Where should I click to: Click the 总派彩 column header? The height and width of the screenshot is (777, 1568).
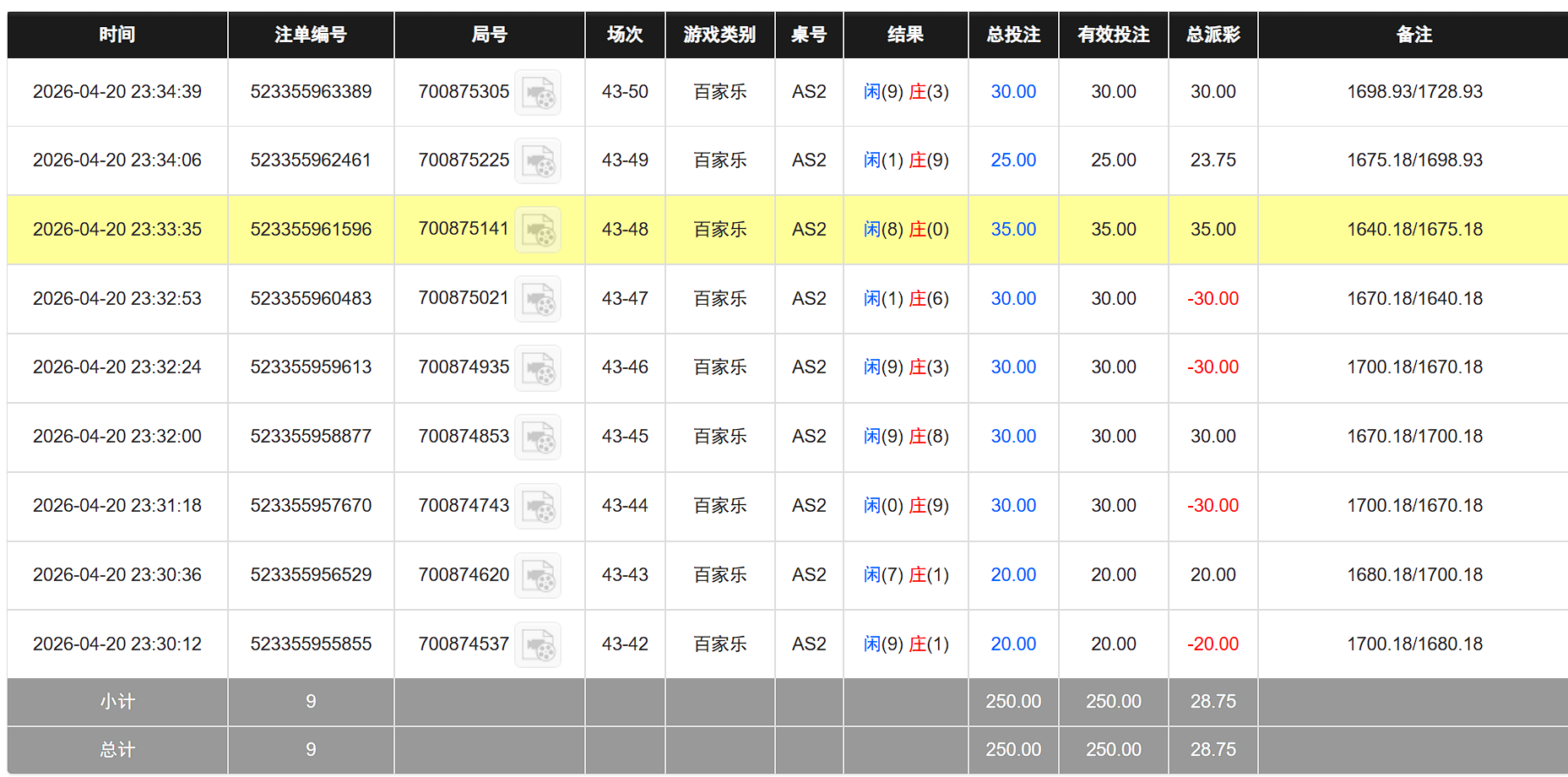click(1213, 35)
